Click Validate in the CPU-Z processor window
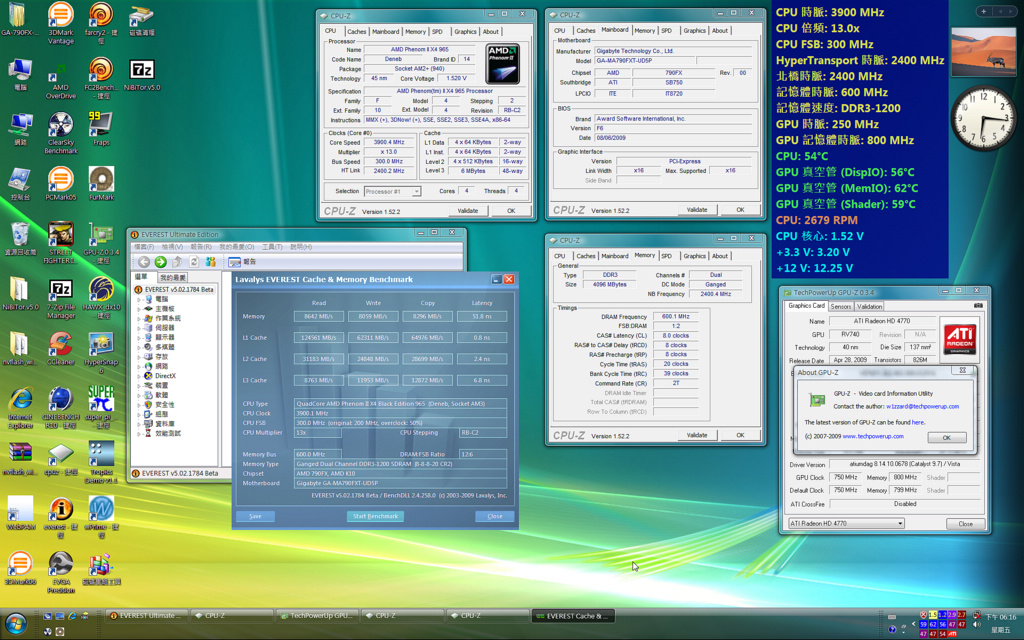 [468, 210]
